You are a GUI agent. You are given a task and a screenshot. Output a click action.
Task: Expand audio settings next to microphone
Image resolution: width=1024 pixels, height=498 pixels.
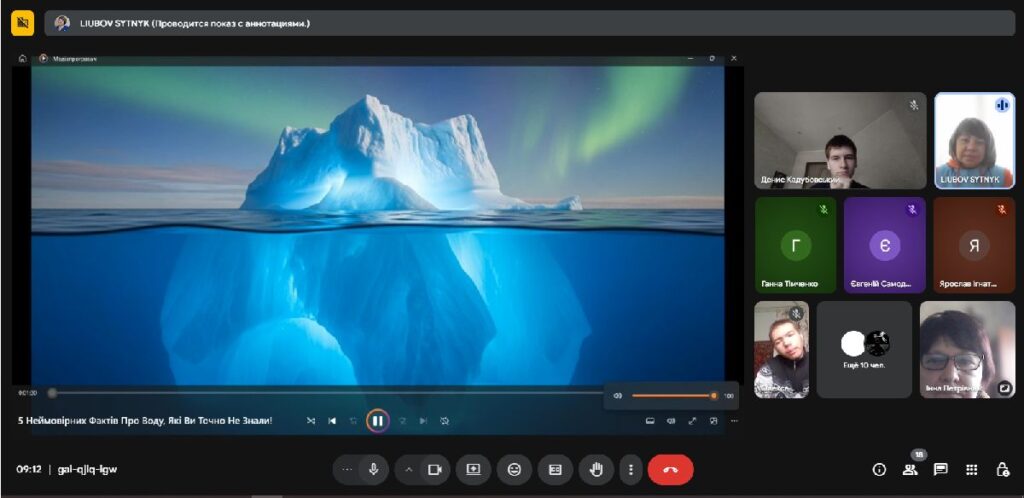coord(347,469)
